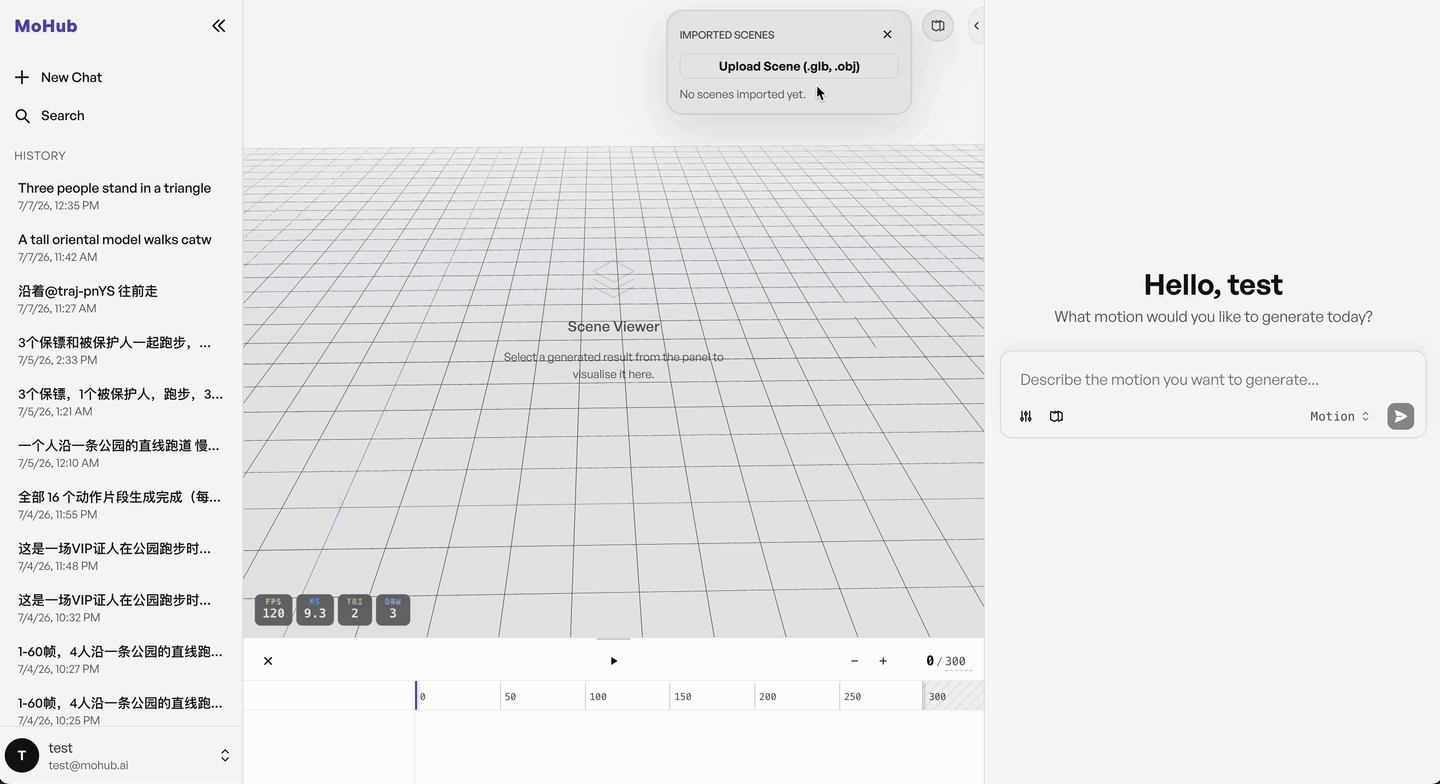Toggle the imported scenes book icon in viewer
The image size is (1440, 784).
938,26
